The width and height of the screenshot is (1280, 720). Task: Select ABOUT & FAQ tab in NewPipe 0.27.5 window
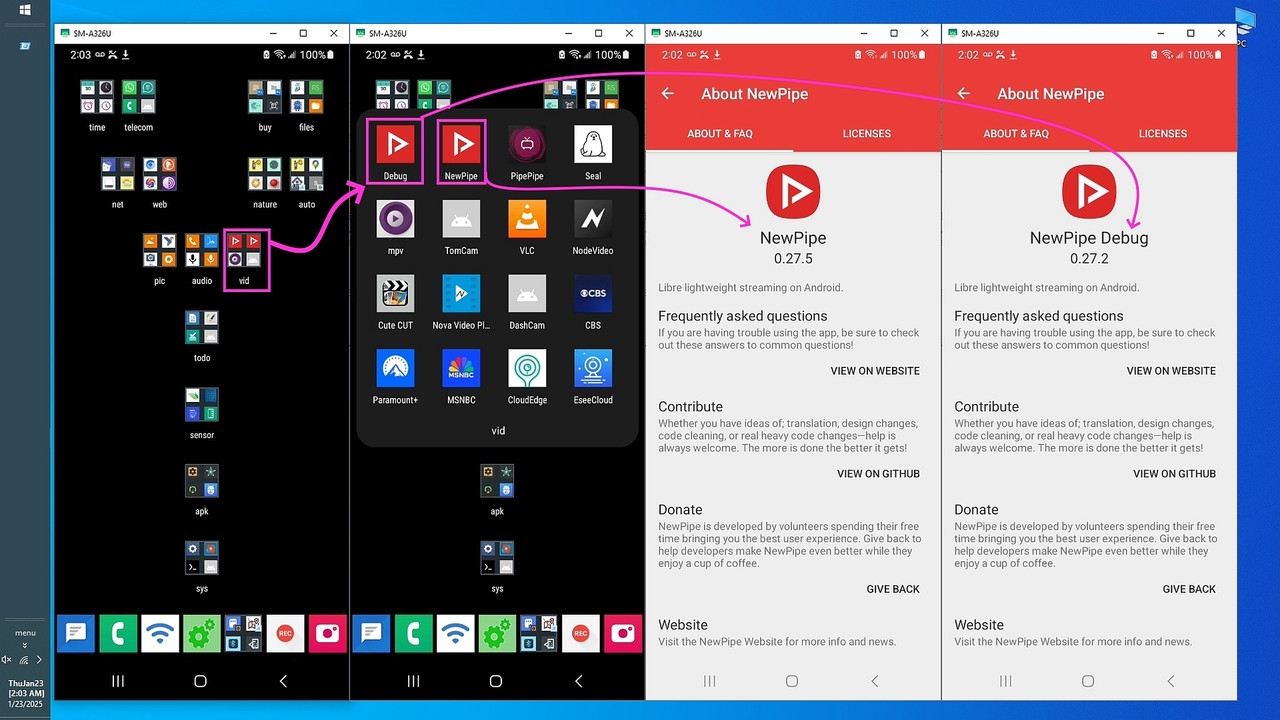click(x=720, y=133)
